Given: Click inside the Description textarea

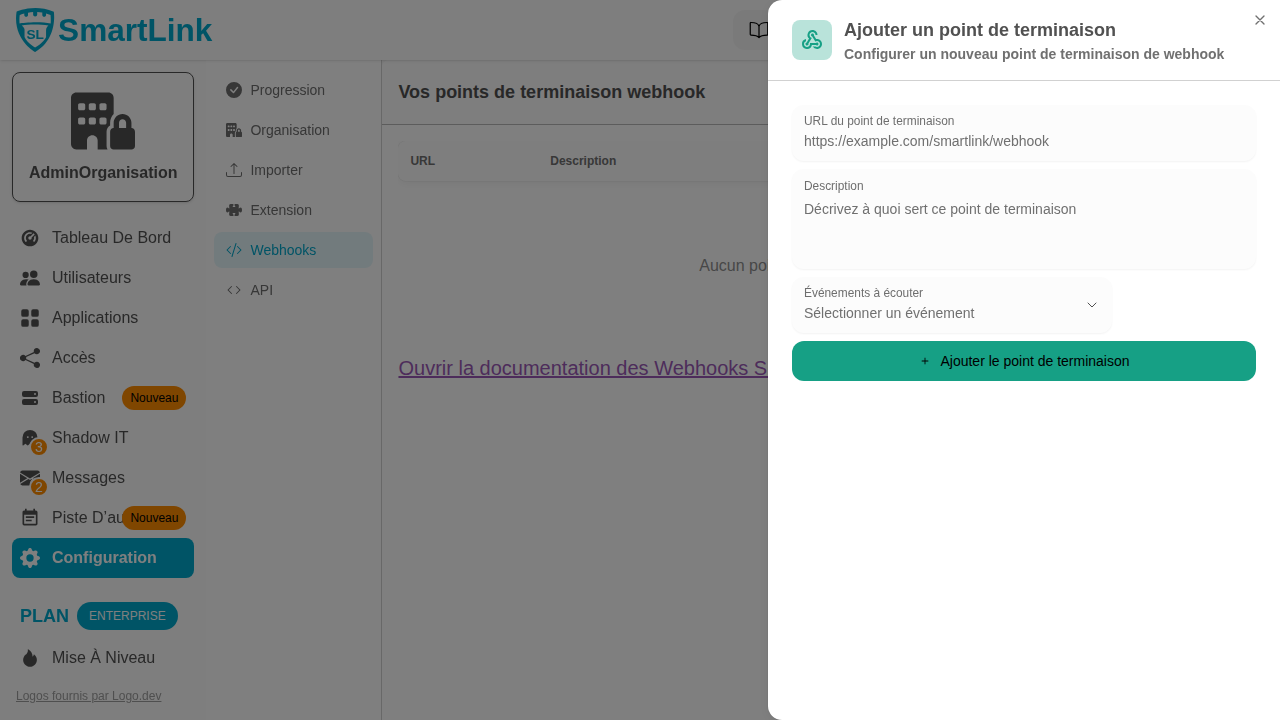Looking at the screenshot, I should tap(1023, 220).
